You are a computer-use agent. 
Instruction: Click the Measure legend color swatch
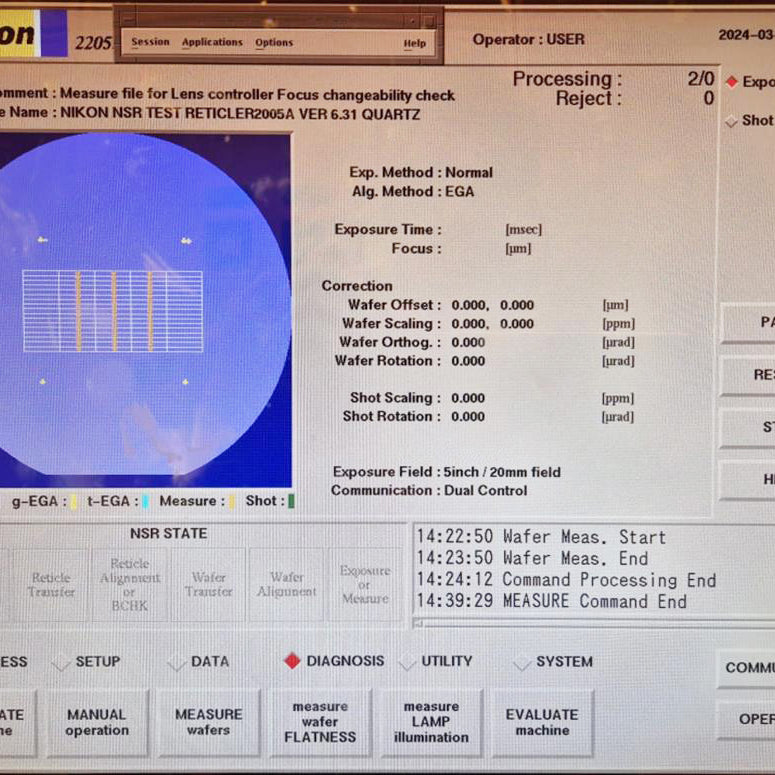[231, 502]
